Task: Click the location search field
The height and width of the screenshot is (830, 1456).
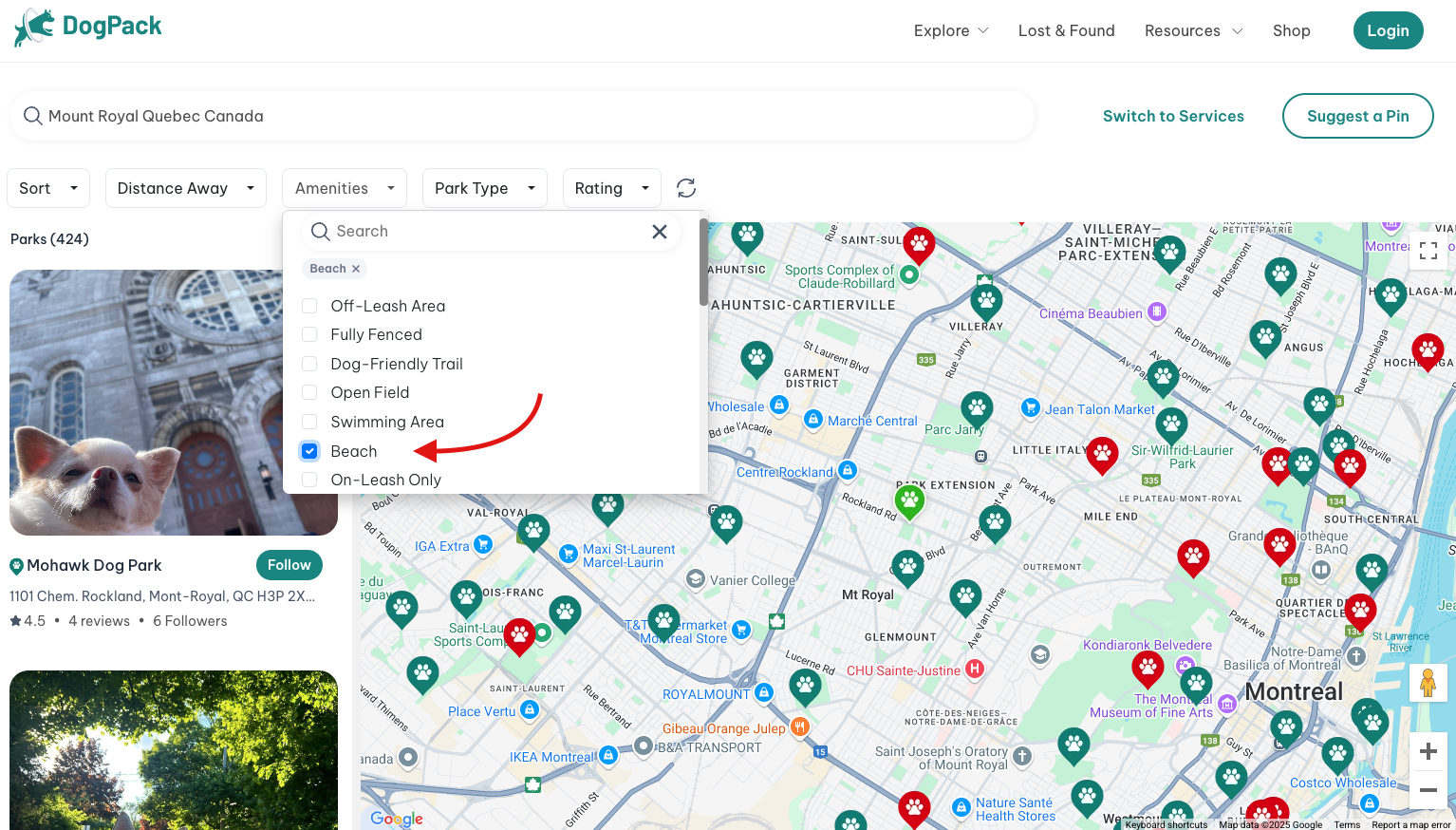Action: click(522, 116)
